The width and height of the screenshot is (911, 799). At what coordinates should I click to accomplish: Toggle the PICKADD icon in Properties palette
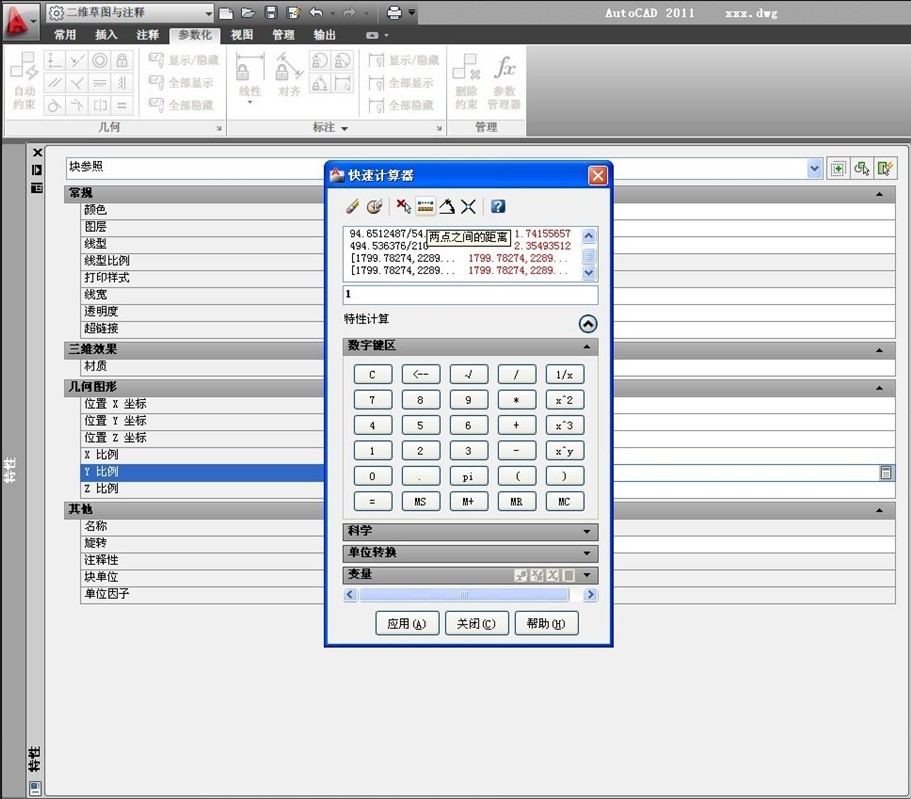click(x=838, y=169)
